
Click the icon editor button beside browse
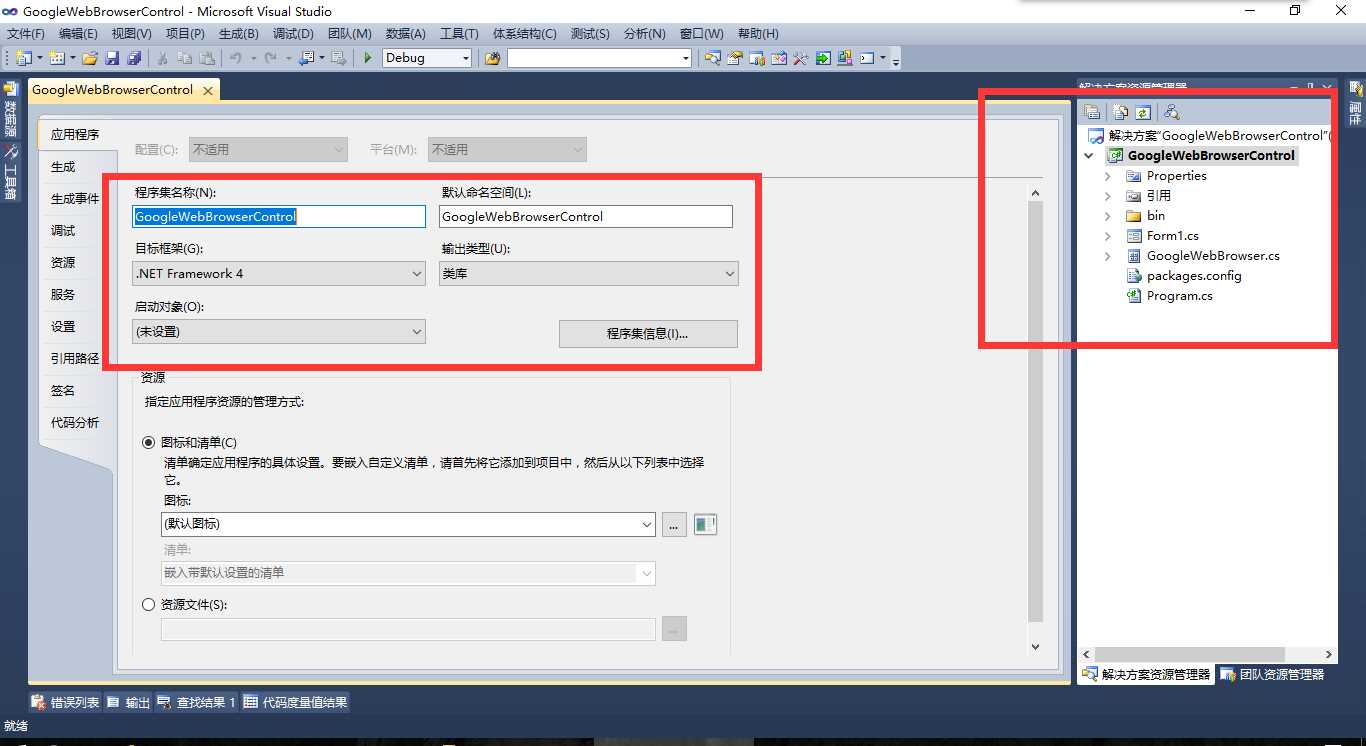pos(706,524)
